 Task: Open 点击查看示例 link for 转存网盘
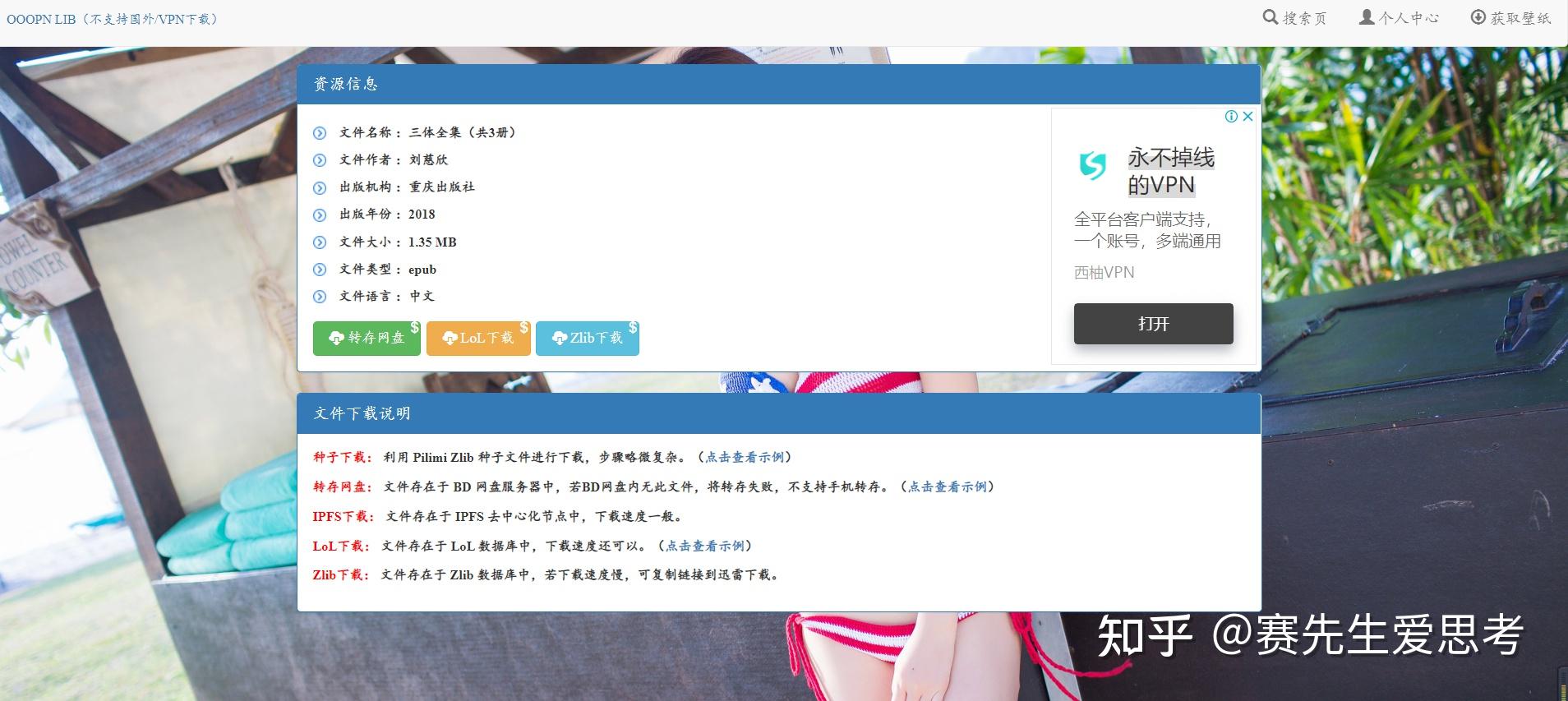pos(947,487)
